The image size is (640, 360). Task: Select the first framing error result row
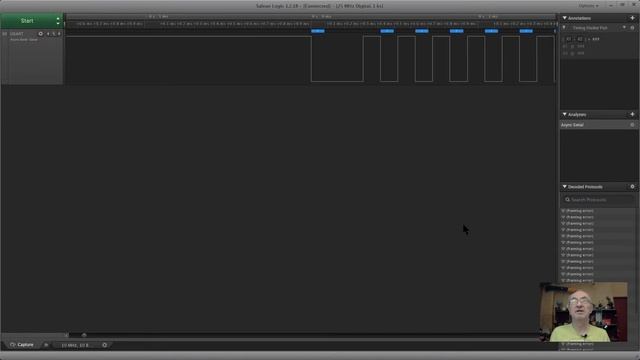click(598, 211)
